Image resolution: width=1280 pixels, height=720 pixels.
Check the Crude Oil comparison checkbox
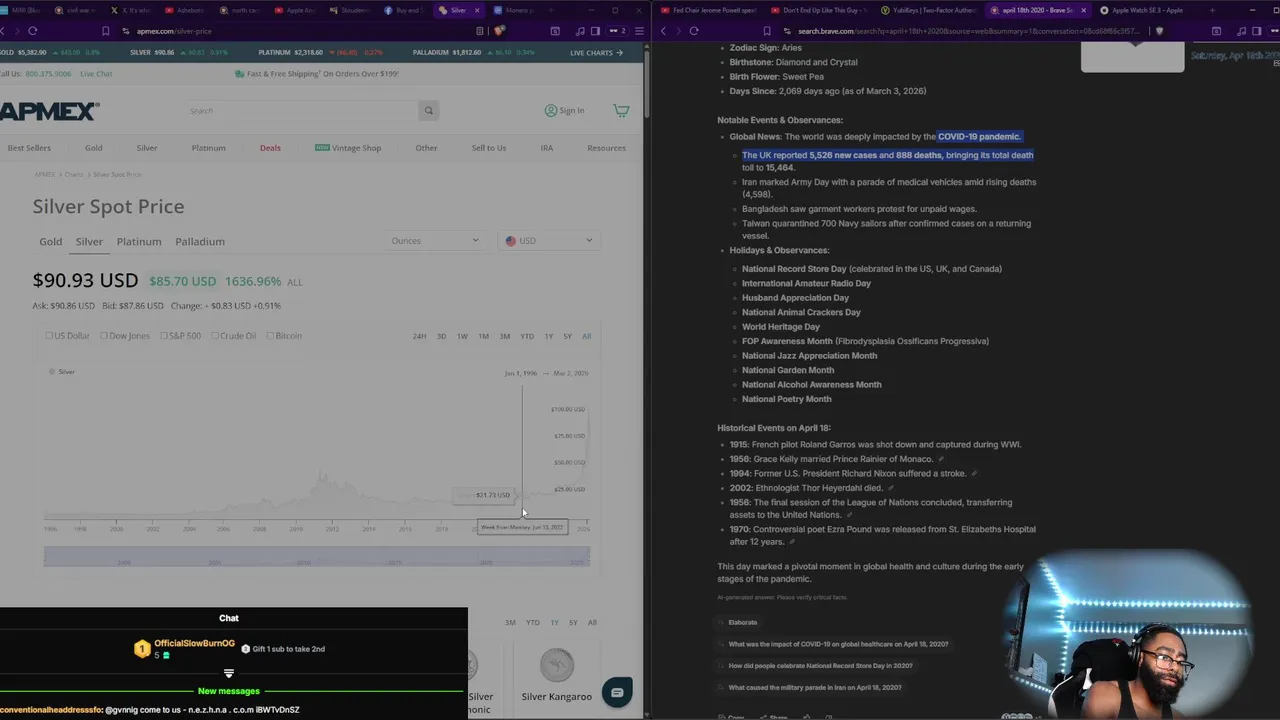(215, 336)
